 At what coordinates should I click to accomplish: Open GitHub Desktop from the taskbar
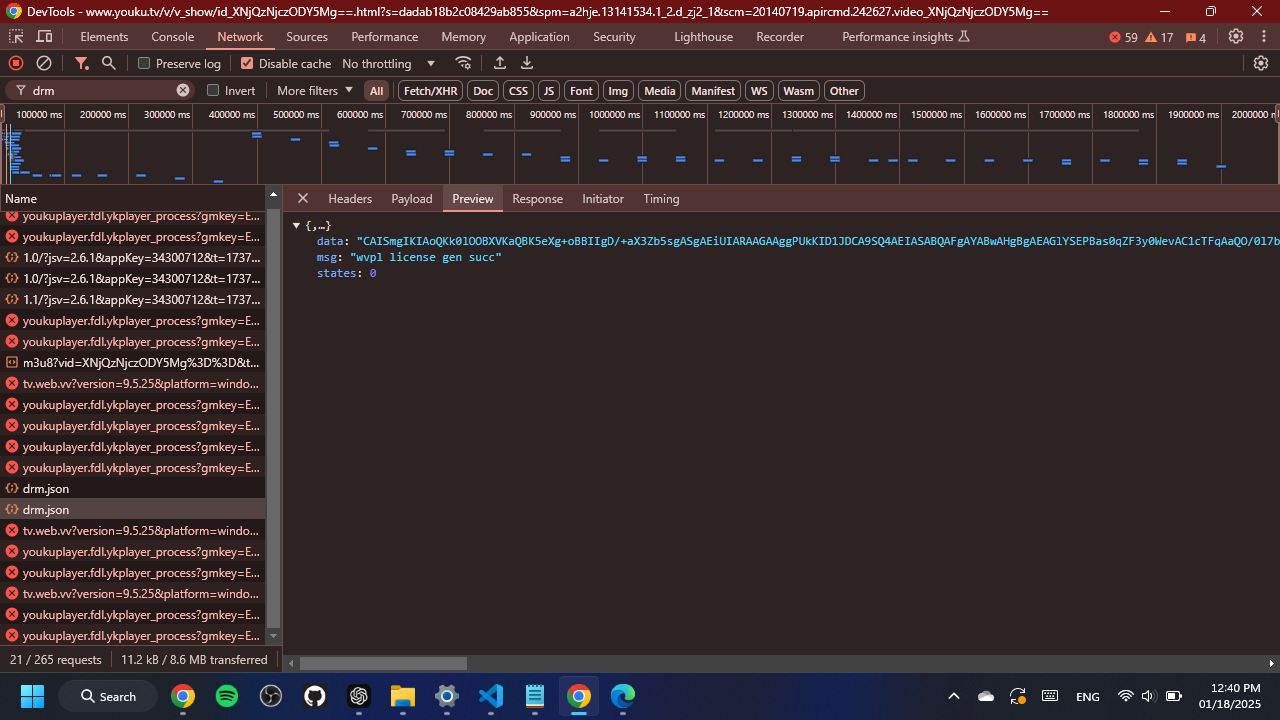315,696
